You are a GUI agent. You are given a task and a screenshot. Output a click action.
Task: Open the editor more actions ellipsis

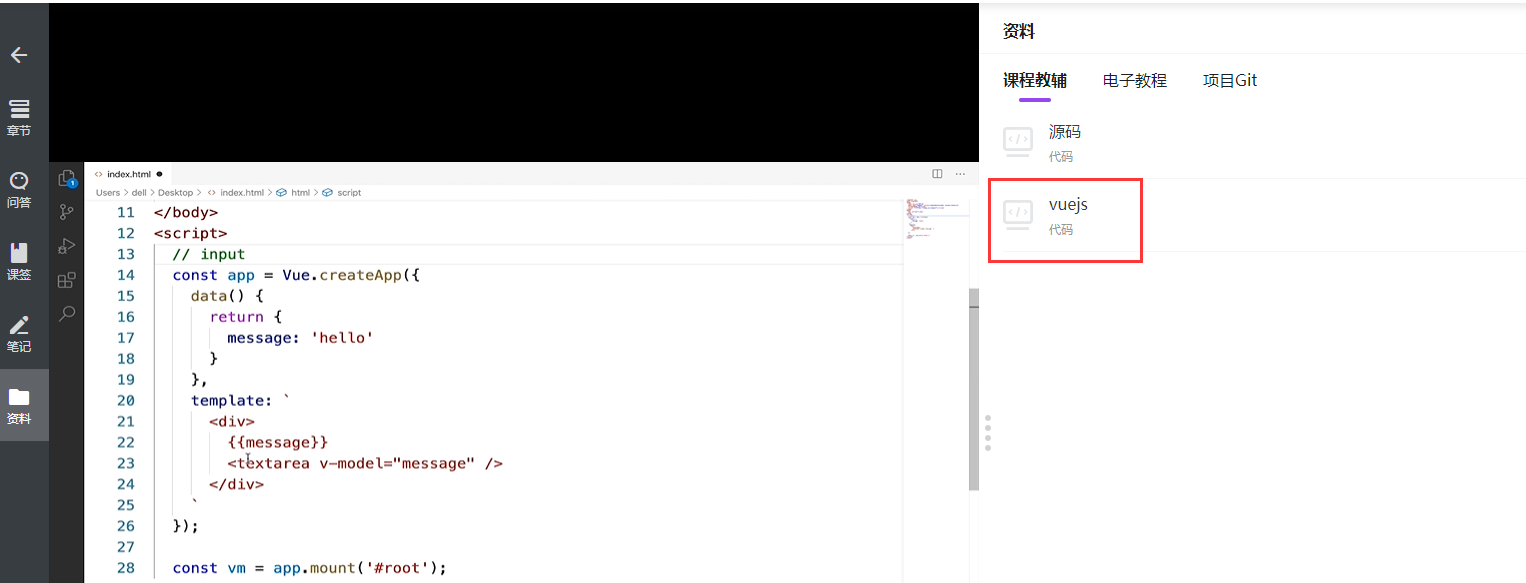tap(960, 173)
